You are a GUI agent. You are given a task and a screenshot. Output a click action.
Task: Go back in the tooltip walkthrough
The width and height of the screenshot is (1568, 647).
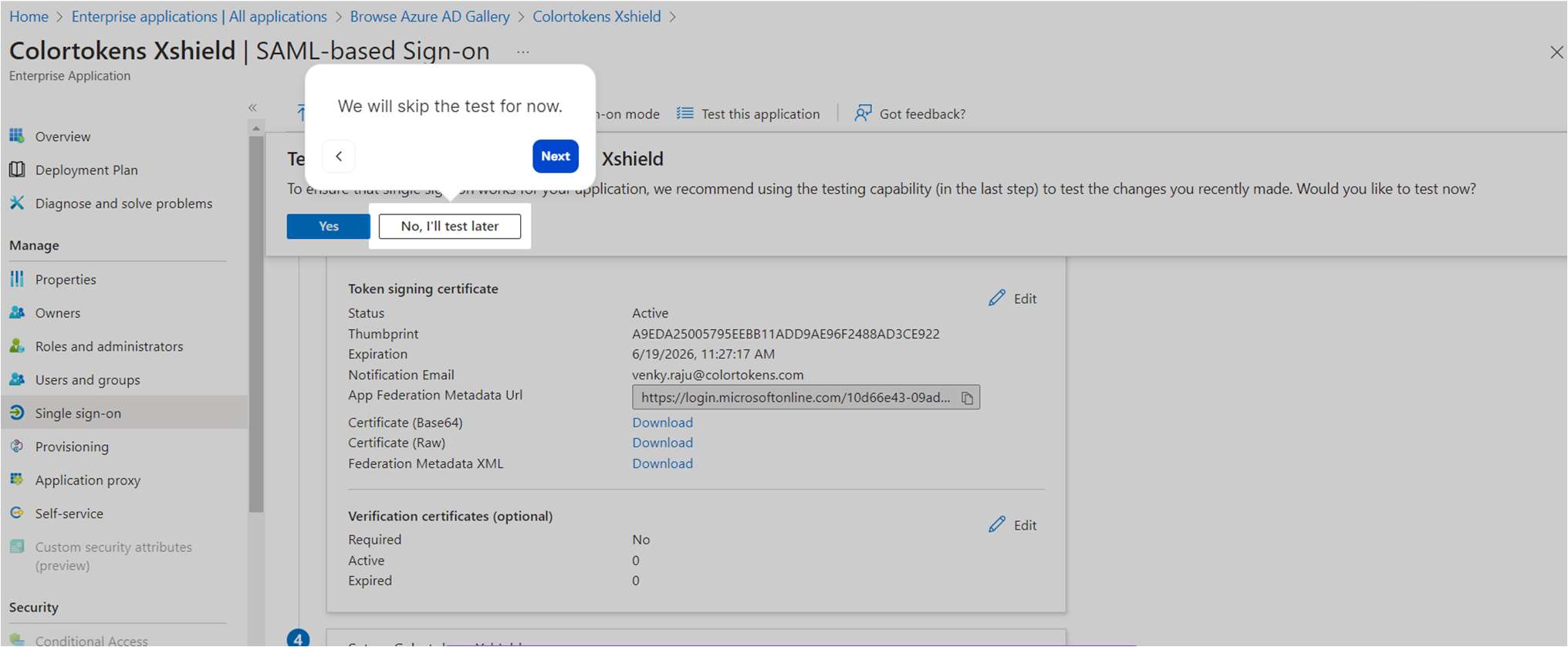[339, 157]
